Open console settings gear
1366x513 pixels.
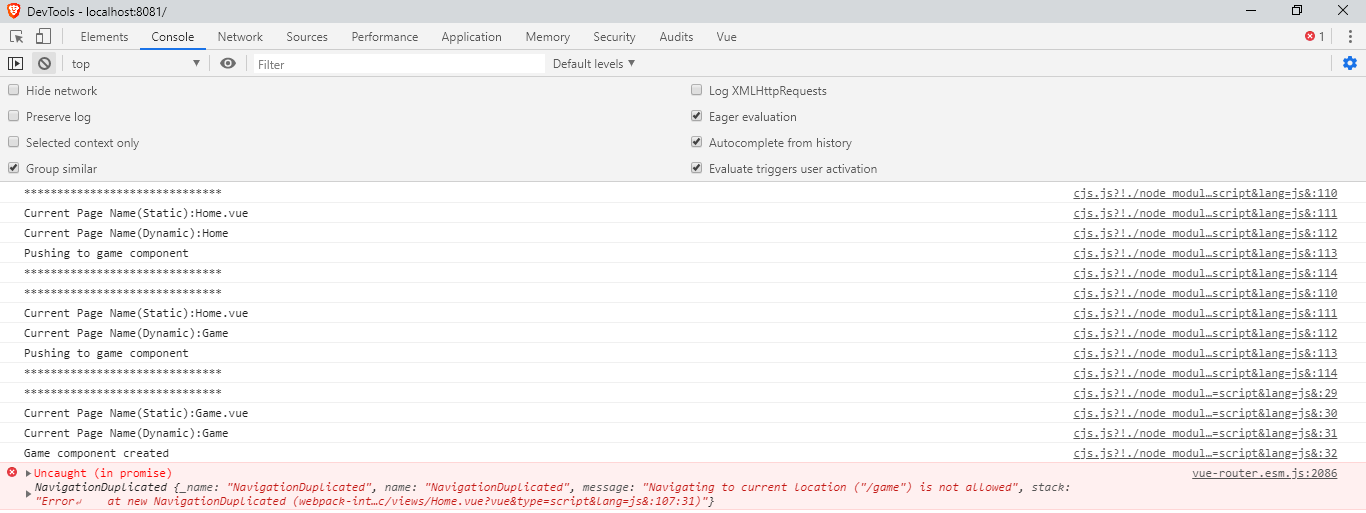point(1350,64)
